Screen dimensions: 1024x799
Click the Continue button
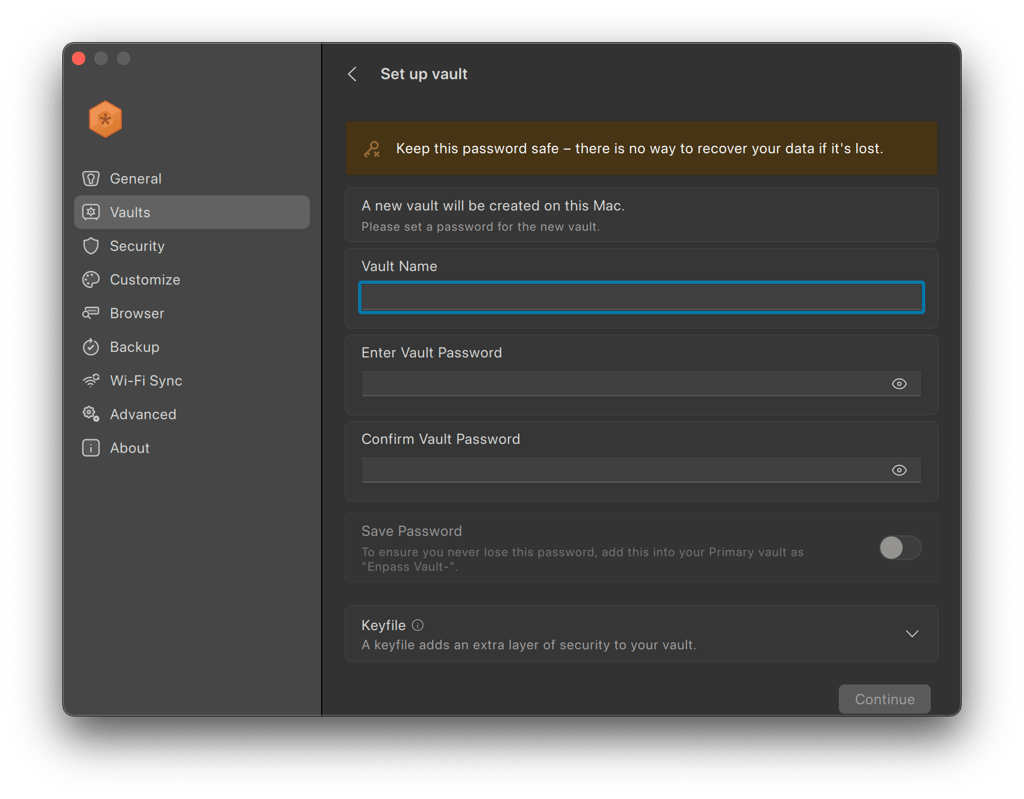point(884,699)
